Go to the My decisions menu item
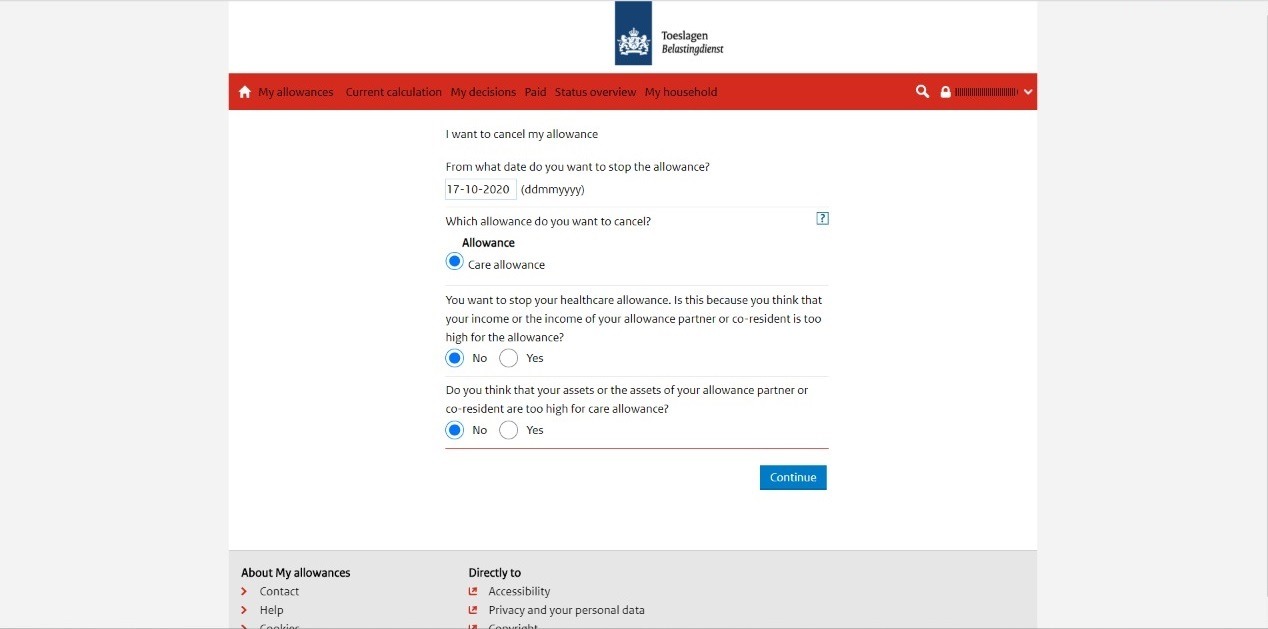 [x=483, y=92]
